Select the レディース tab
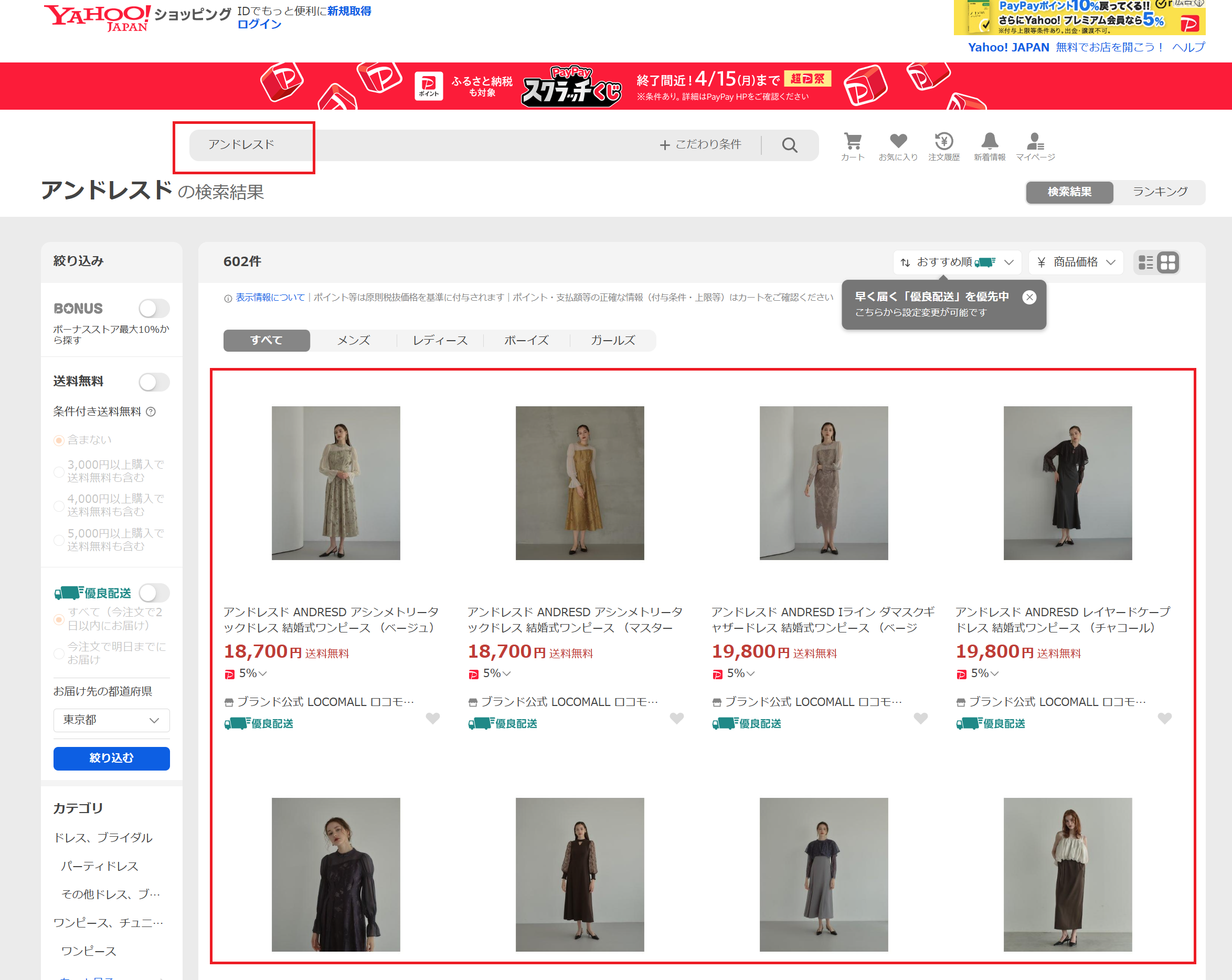Viewport: 1232px width, 980px height. (x=440, y=341)
